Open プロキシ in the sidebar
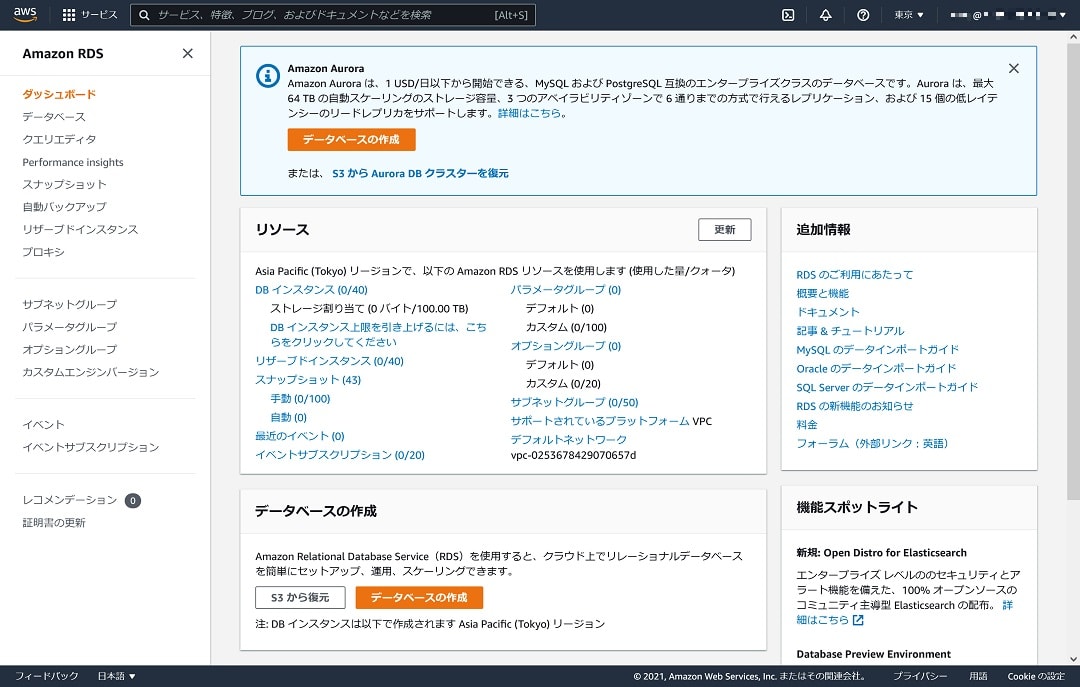Viewport: 1080px width, 687px height. point(43,252)
